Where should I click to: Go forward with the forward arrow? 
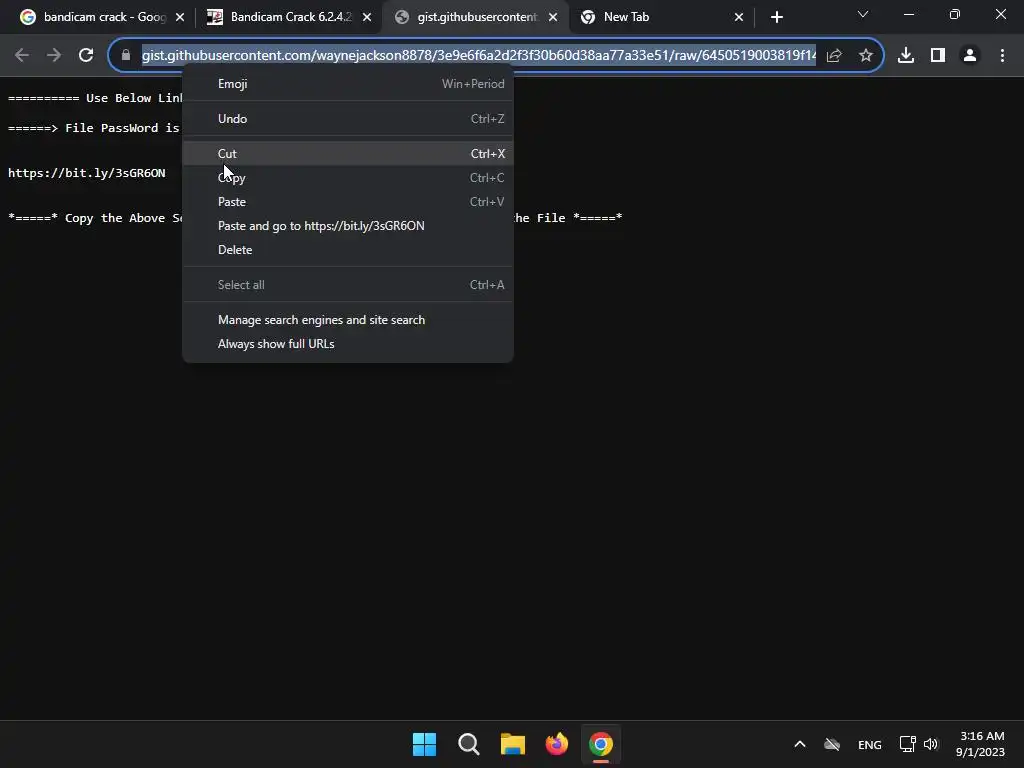pos(54,56)
